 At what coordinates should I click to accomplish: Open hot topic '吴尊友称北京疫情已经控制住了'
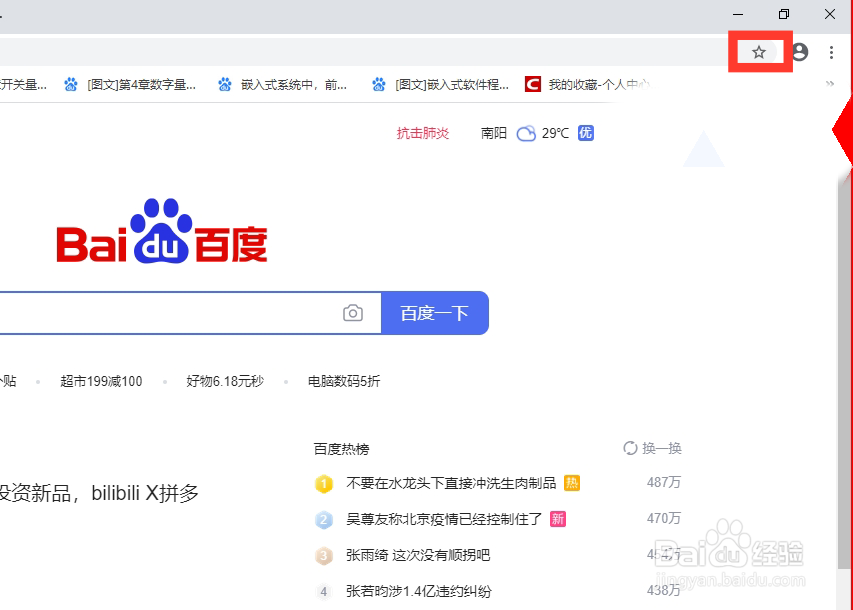click(444, 519)
